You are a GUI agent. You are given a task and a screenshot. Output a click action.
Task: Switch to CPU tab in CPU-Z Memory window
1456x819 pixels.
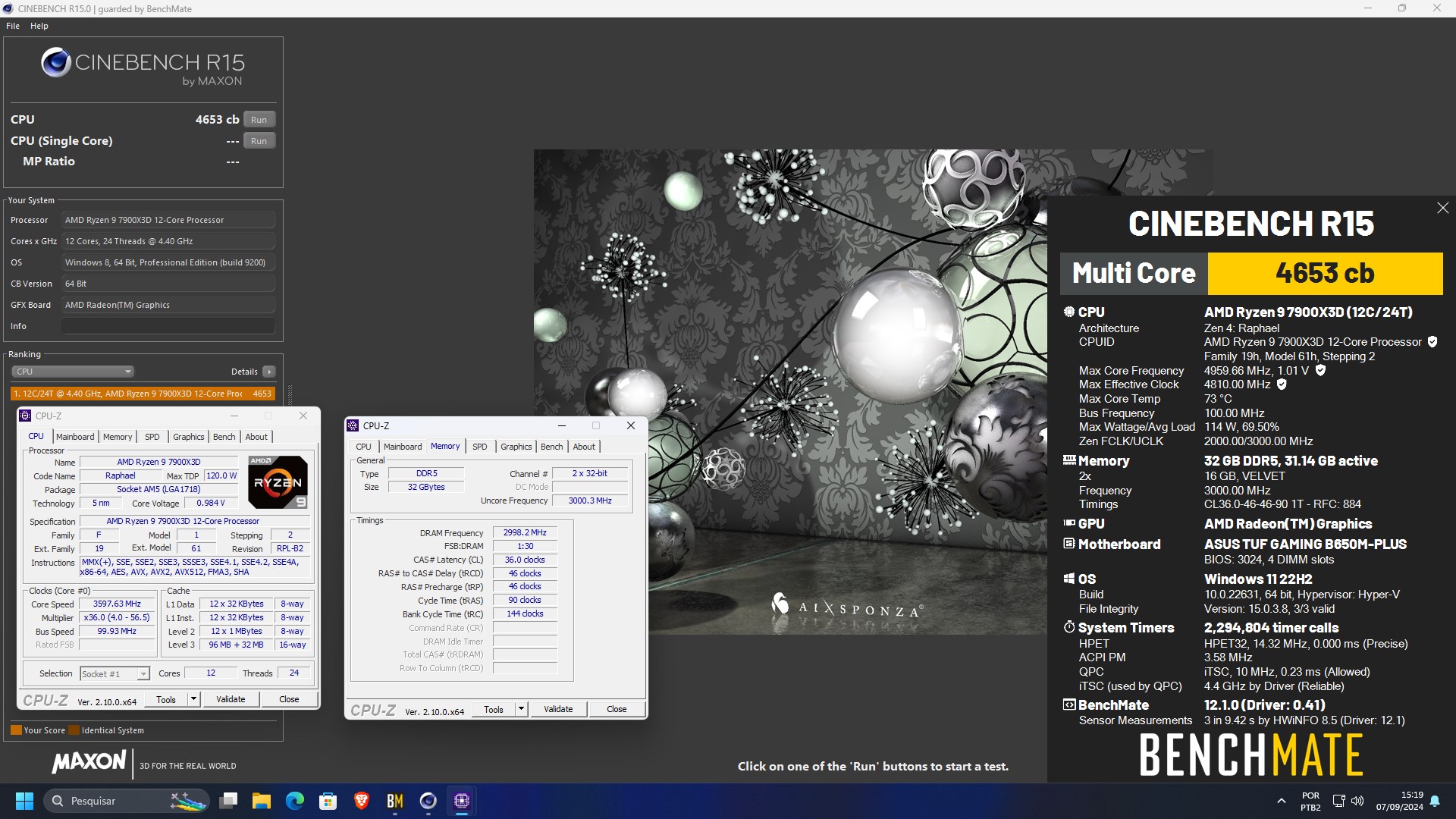[x=364, y=447]
